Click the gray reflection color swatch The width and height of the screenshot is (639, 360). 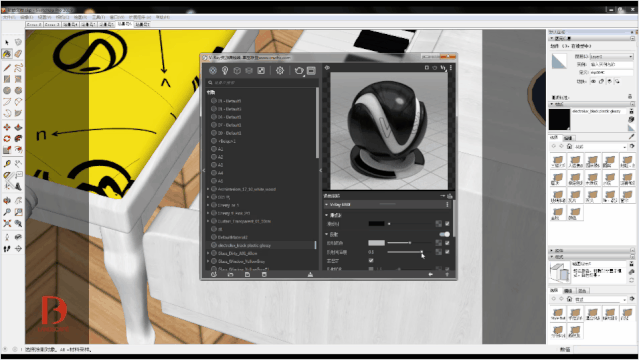point(376,243)
